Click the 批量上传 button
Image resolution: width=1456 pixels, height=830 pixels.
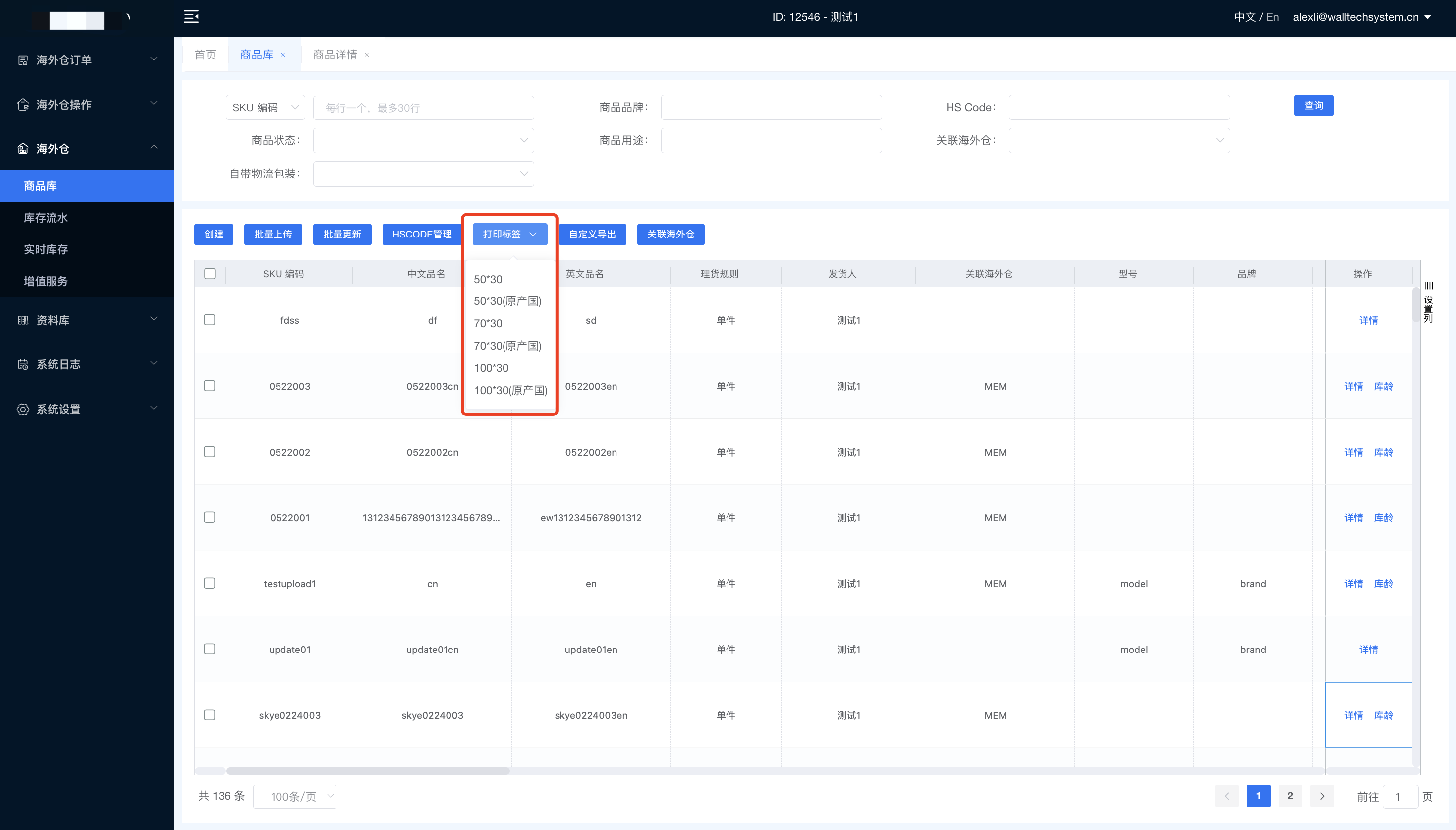tap(273, 235)
